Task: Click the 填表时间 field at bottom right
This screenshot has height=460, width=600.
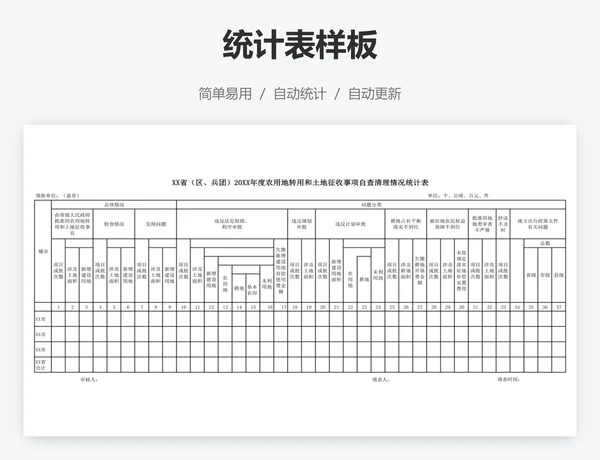Action: pyautogui.click(x=507, y=380)
